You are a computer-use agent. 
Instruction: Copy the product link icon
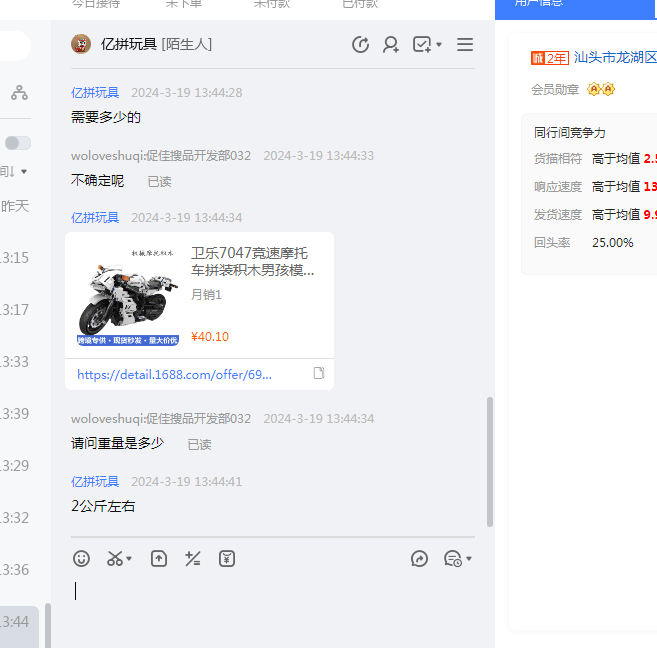(x=319, y=373)
